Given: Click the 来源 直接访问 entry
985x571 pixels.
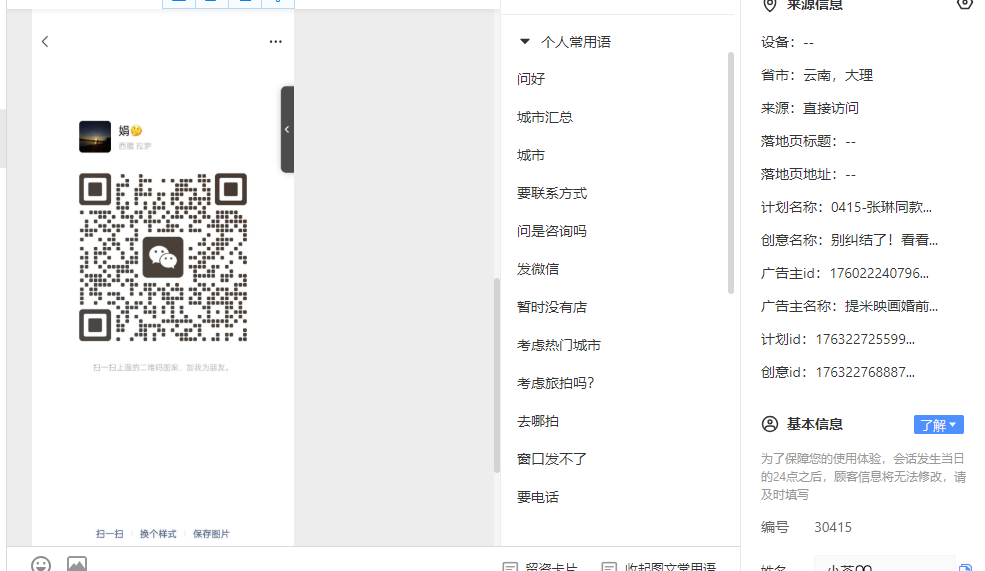Looking at the screenshot, I should point(810,108).
